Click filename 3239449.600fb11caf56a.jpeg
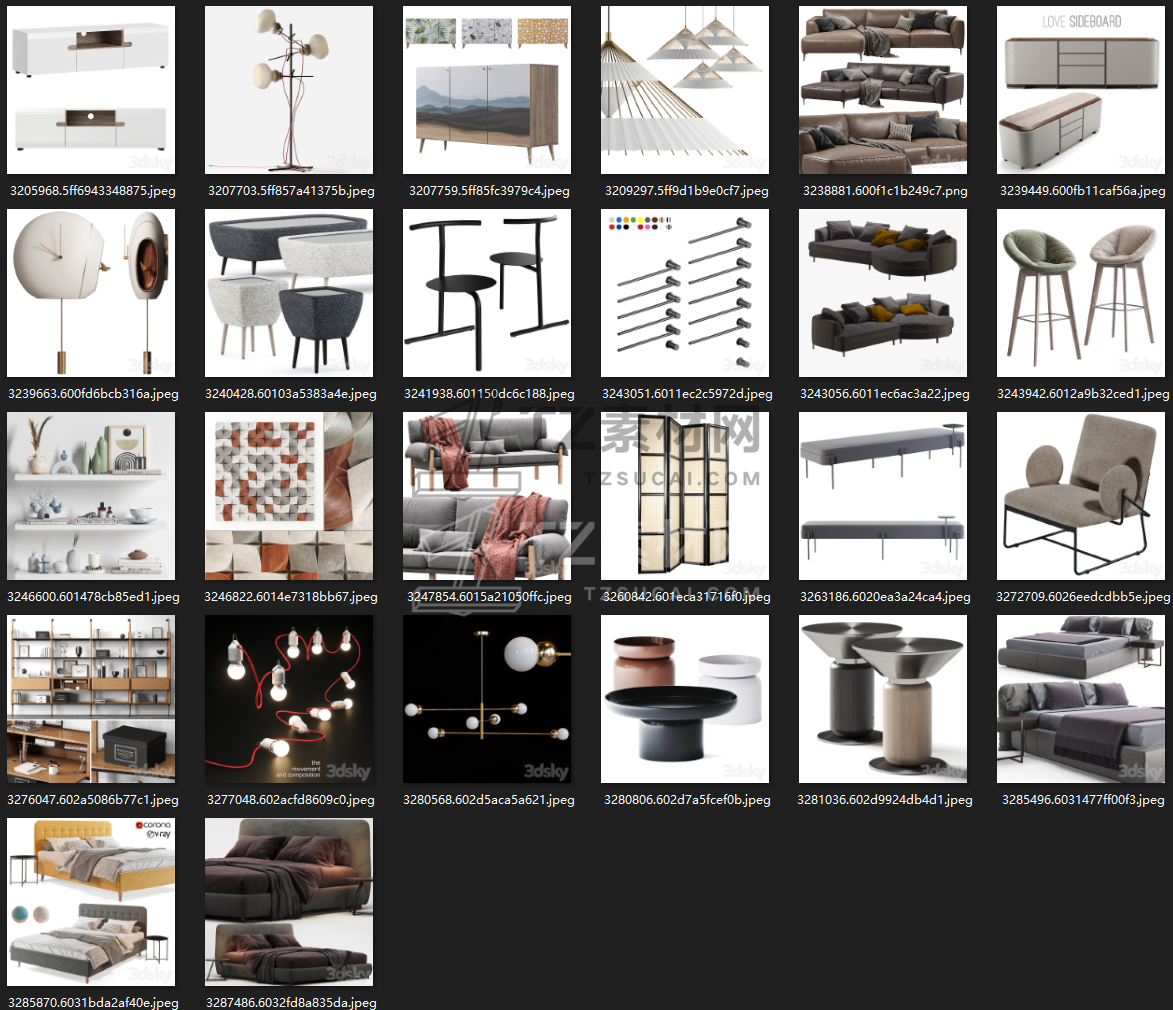The width and height of the screenshot is (1173, 1010). click(x=1082, y=191)
